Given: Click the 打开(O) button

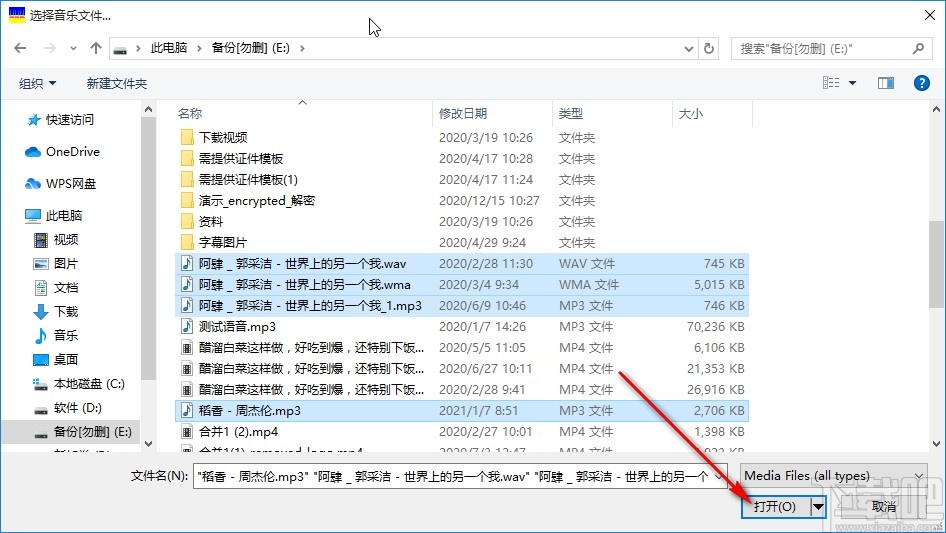Looking at the screenshot, I should [775, 506].
